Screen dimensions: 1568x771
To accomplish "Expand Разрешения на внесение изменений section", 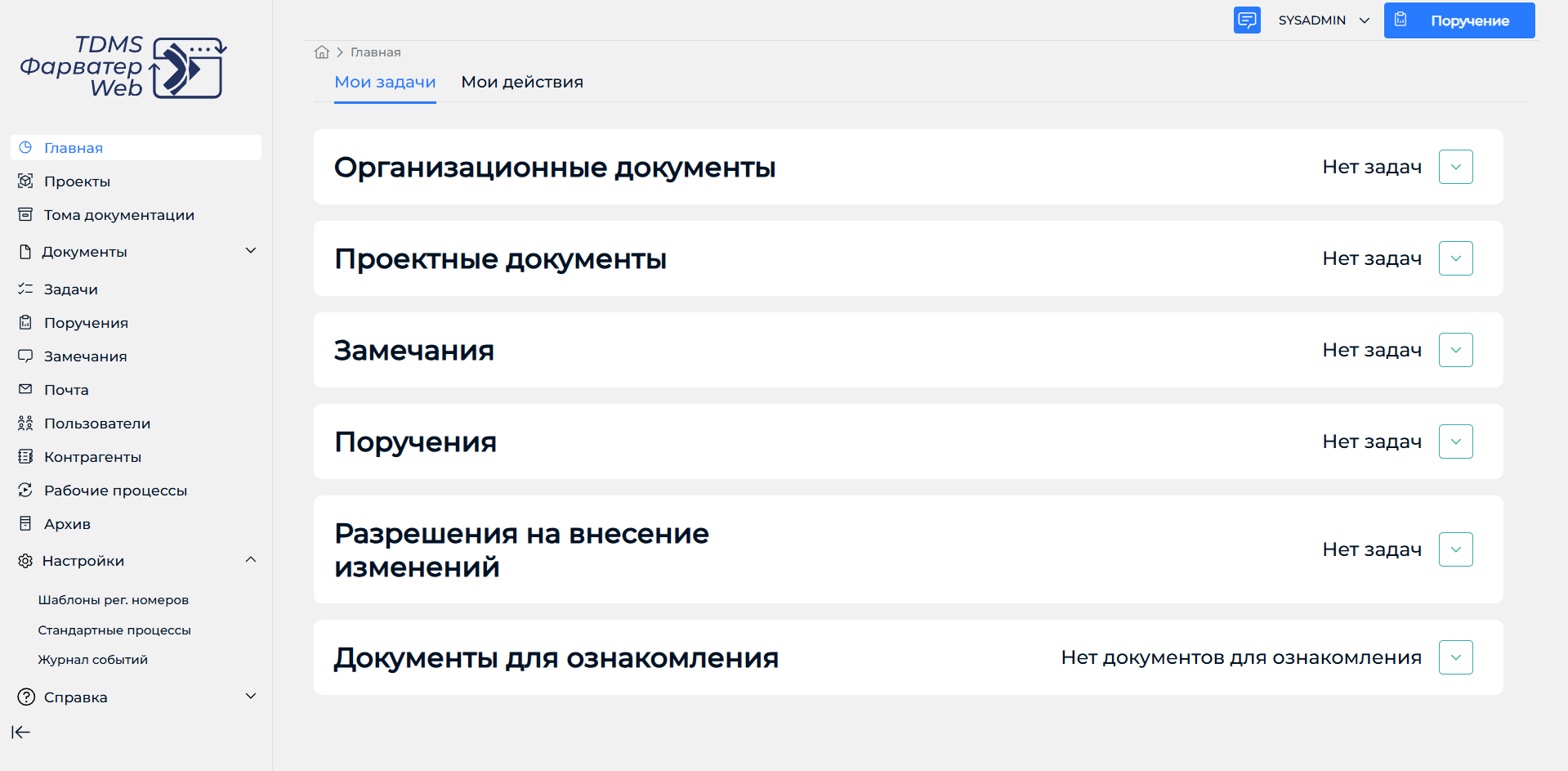I will [1455, 549].
